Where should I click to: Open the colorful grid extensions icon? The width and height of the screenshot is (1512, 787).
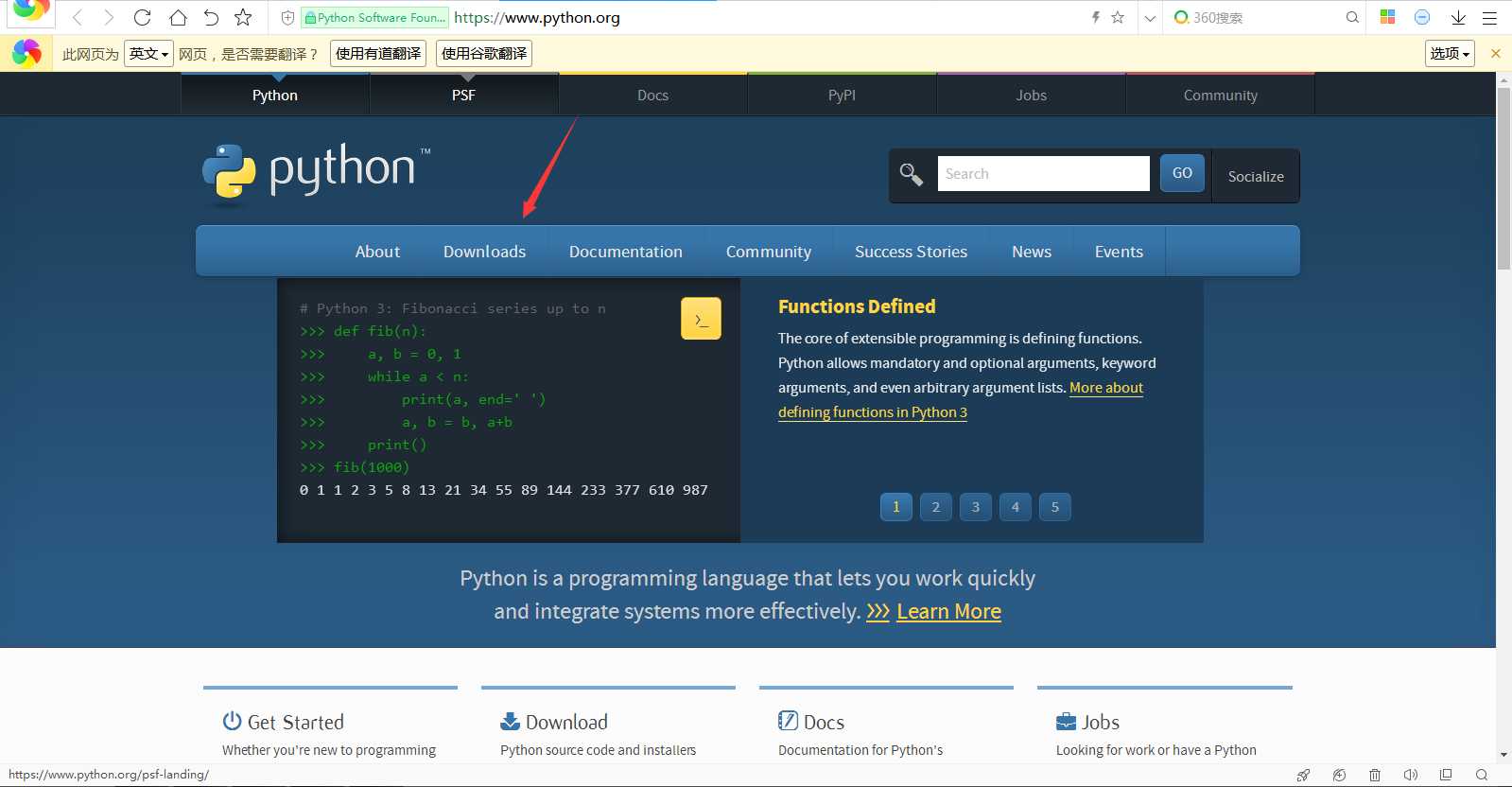point(1388,17)
